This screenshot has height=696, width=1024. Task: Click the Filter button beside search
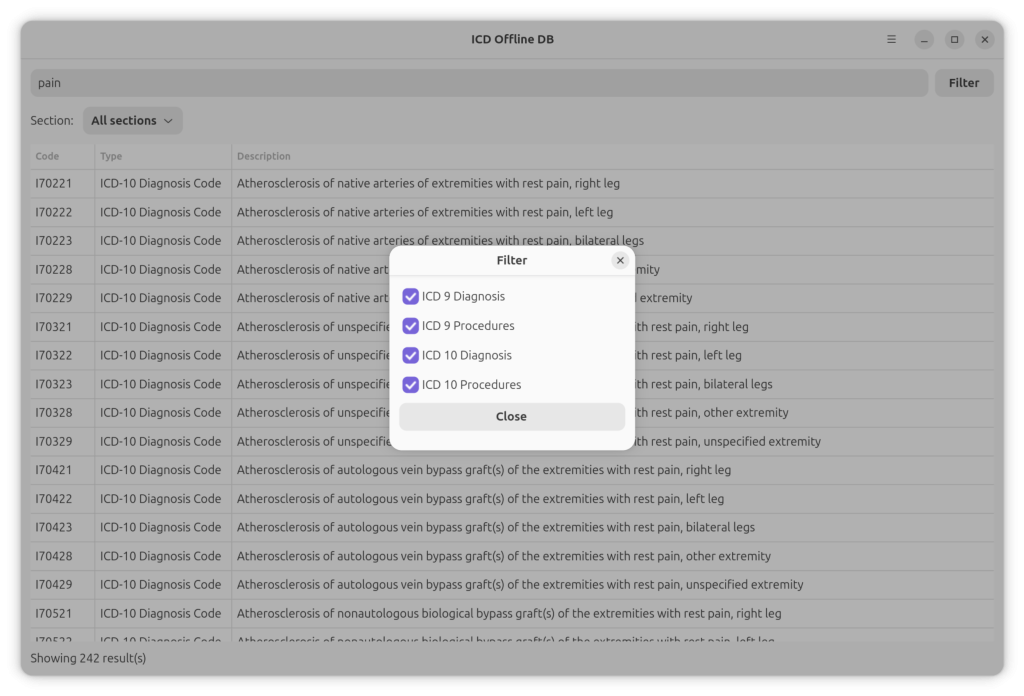click(x=963, y=83)
